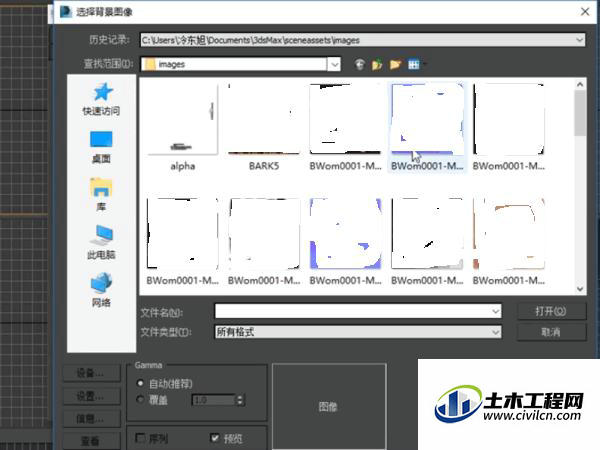Go back to last visited folder
Screen dimensions: 600x450
359,64
